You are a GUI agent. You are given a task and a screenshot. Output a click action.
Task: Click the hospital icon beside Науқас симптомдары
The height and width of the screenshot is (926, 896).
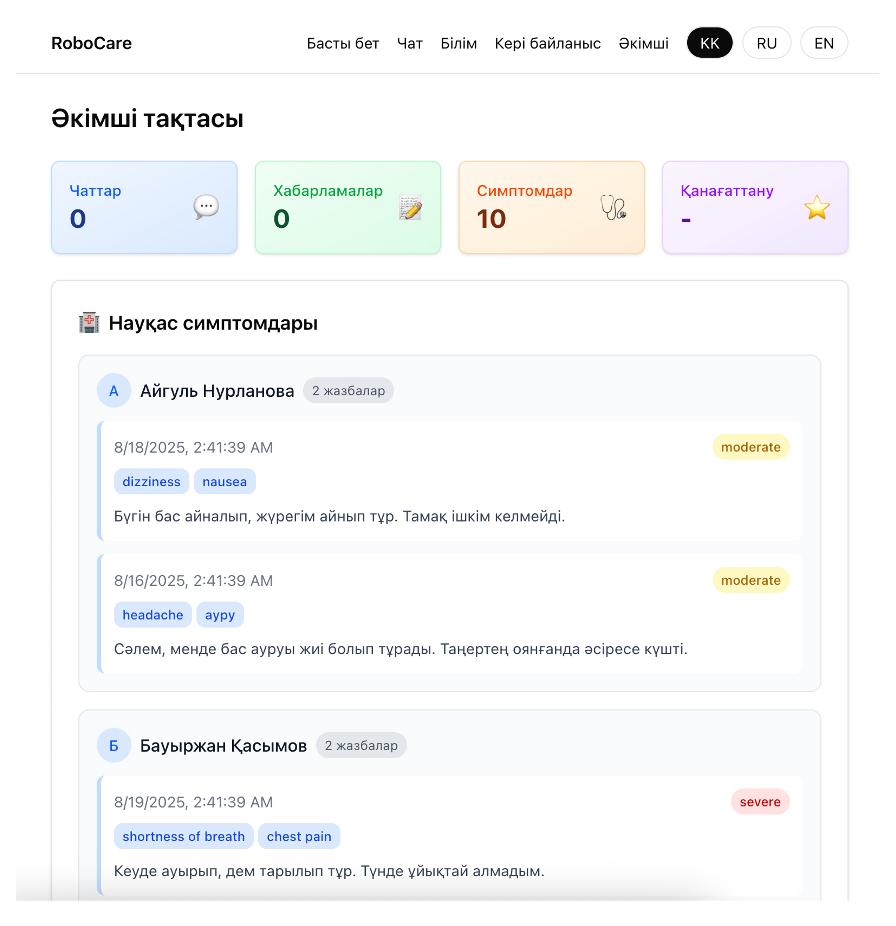(89, 323)
